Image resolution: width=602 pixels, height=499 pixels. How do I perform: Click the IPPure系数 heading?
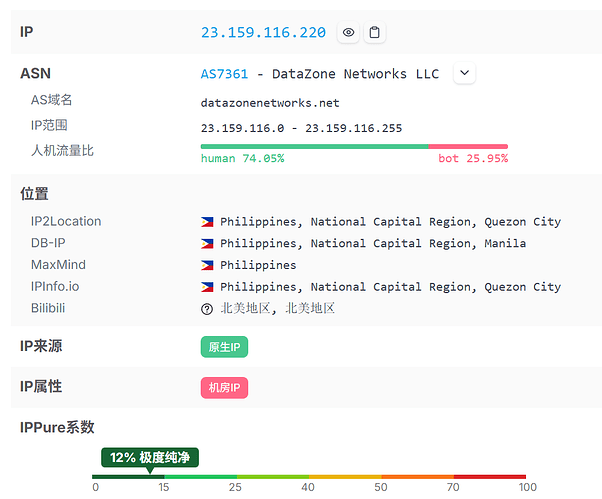(x=57, y=427)
